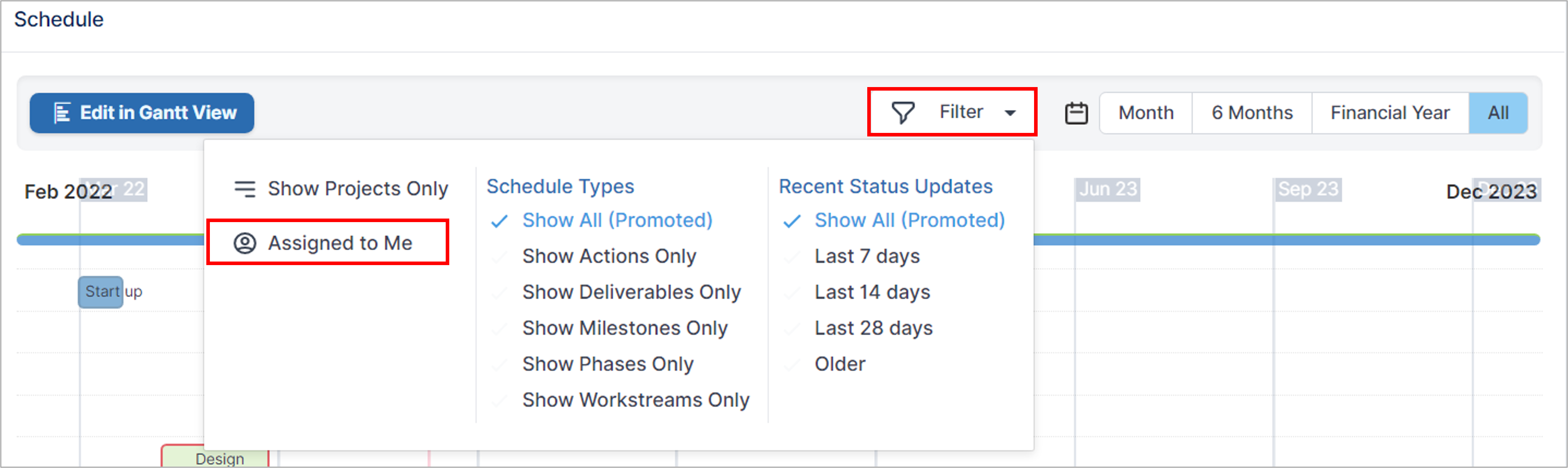Select Show Workstreams Only option
The image size is (1568, 468).
(x=635, y=400)
